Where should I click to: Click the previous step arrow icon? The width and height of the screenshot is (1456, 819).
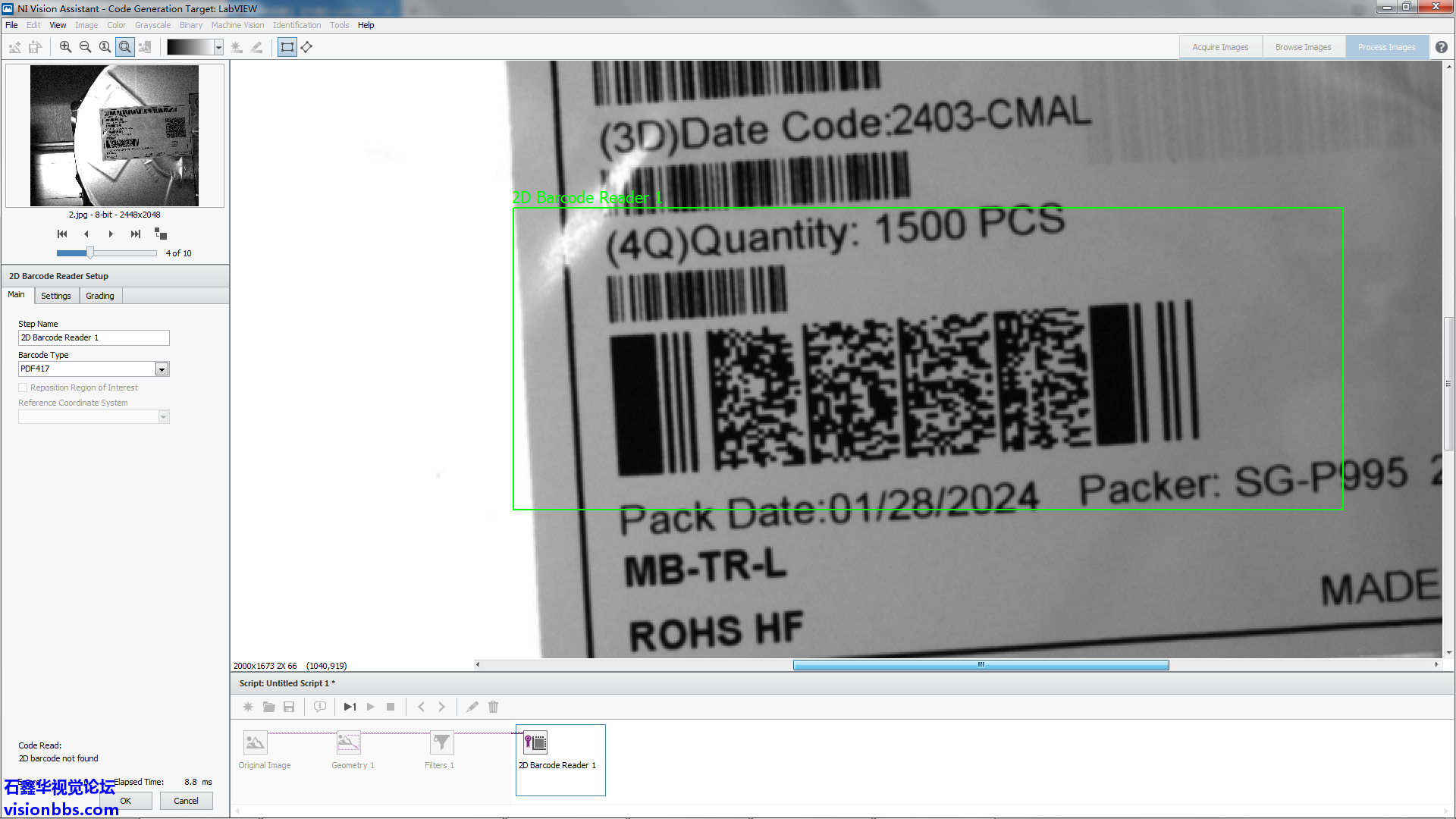click(422, 707)
